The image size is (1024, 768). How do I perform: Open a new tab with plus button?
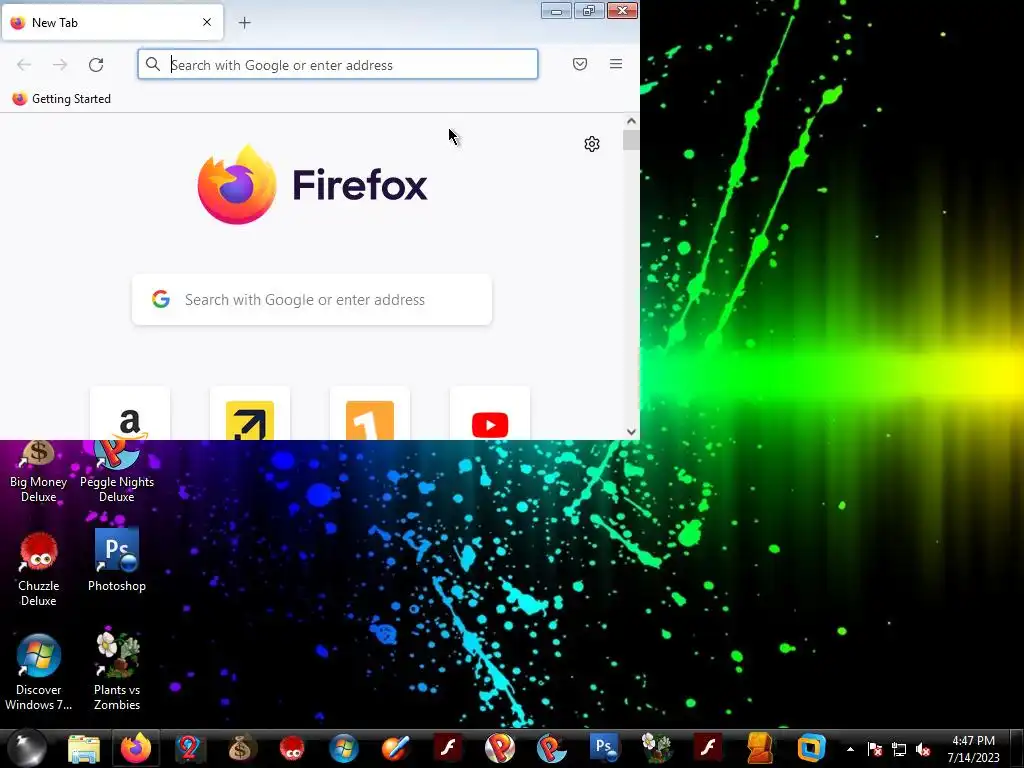pyautogui.click(x=244, y=23)
